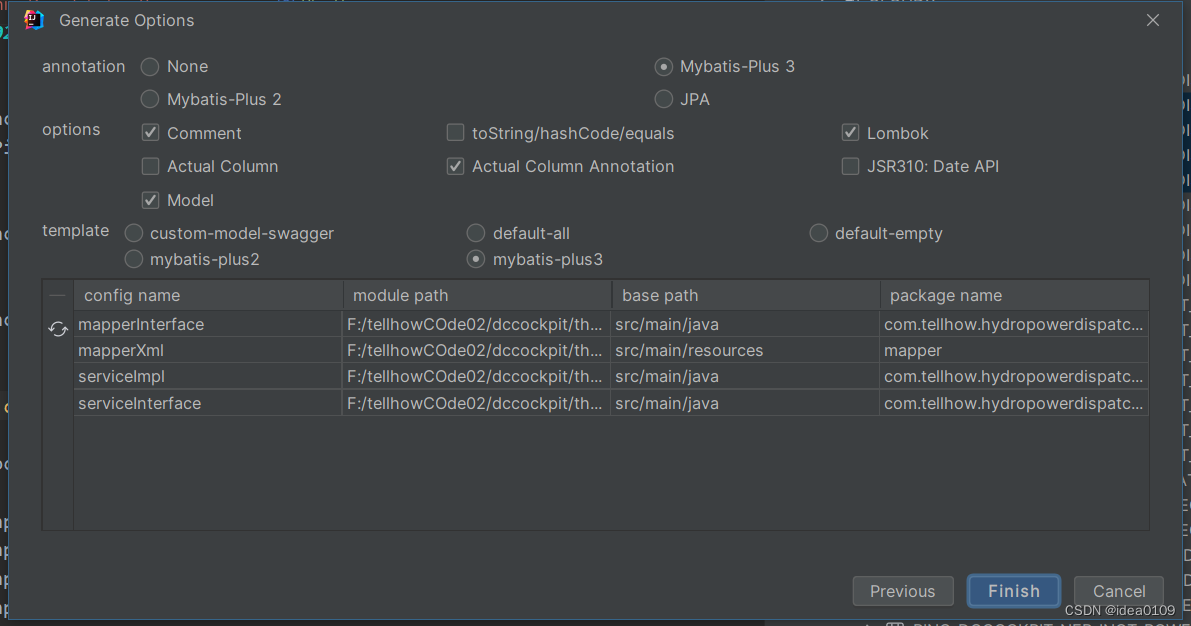Uncheck the Comment option
The image size is (1191, 626).
(150, 133)
